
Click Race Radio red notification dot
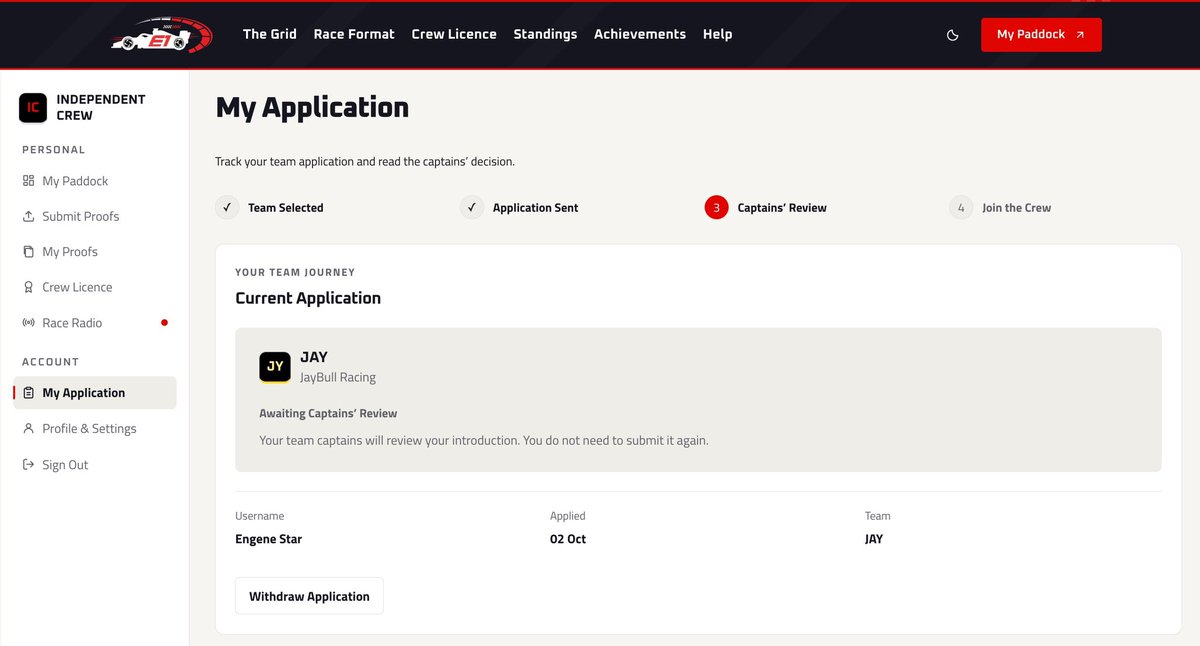tap(164, 323)
